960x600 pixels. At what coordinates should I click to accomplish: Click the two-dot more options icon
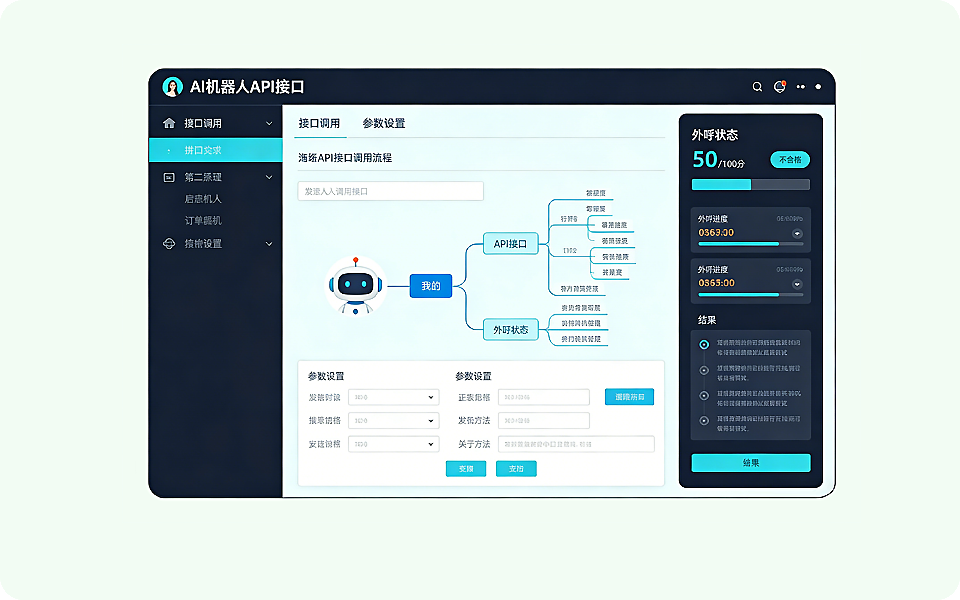tap(800, 87)
